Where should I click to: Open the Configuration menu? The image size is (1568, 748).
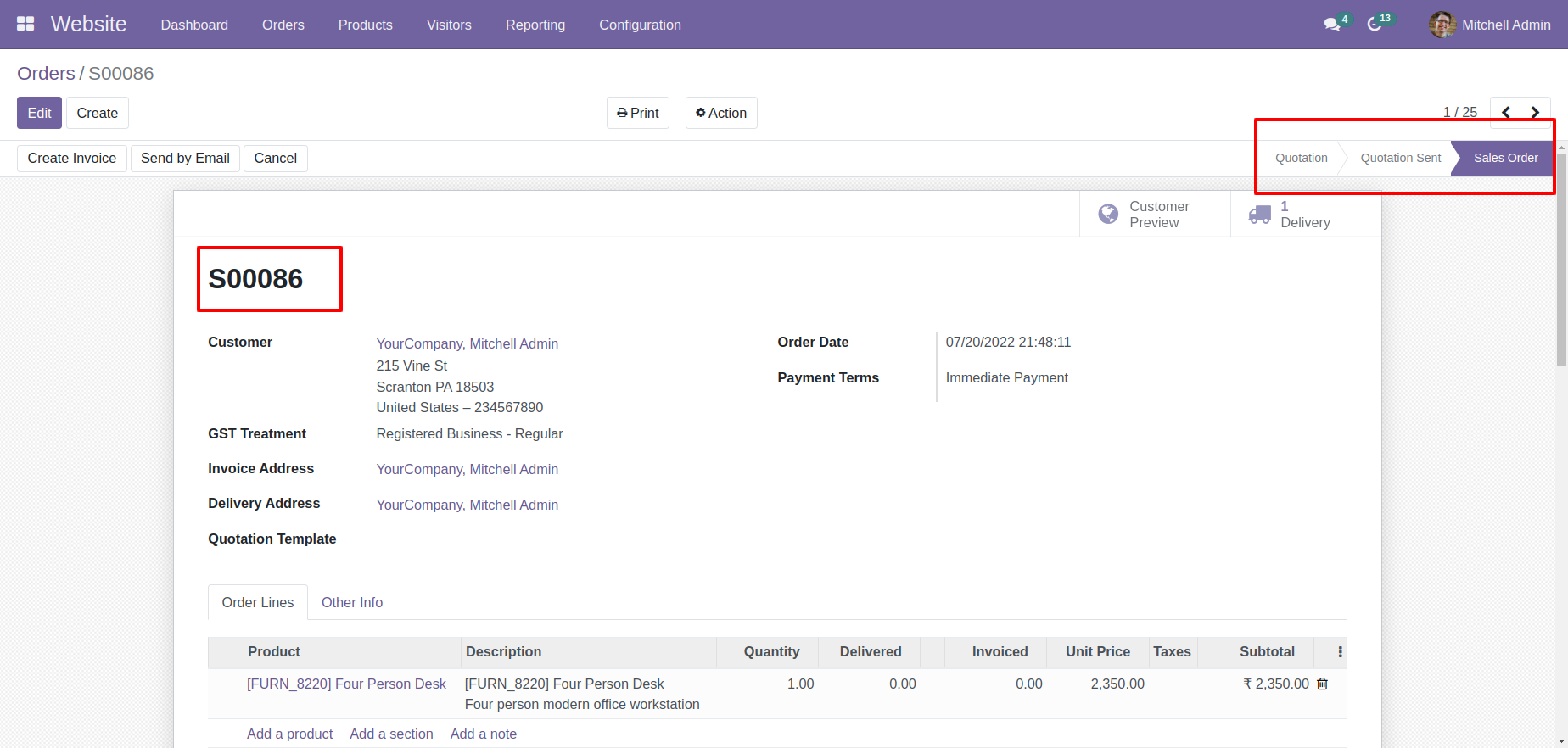[640, 25]
